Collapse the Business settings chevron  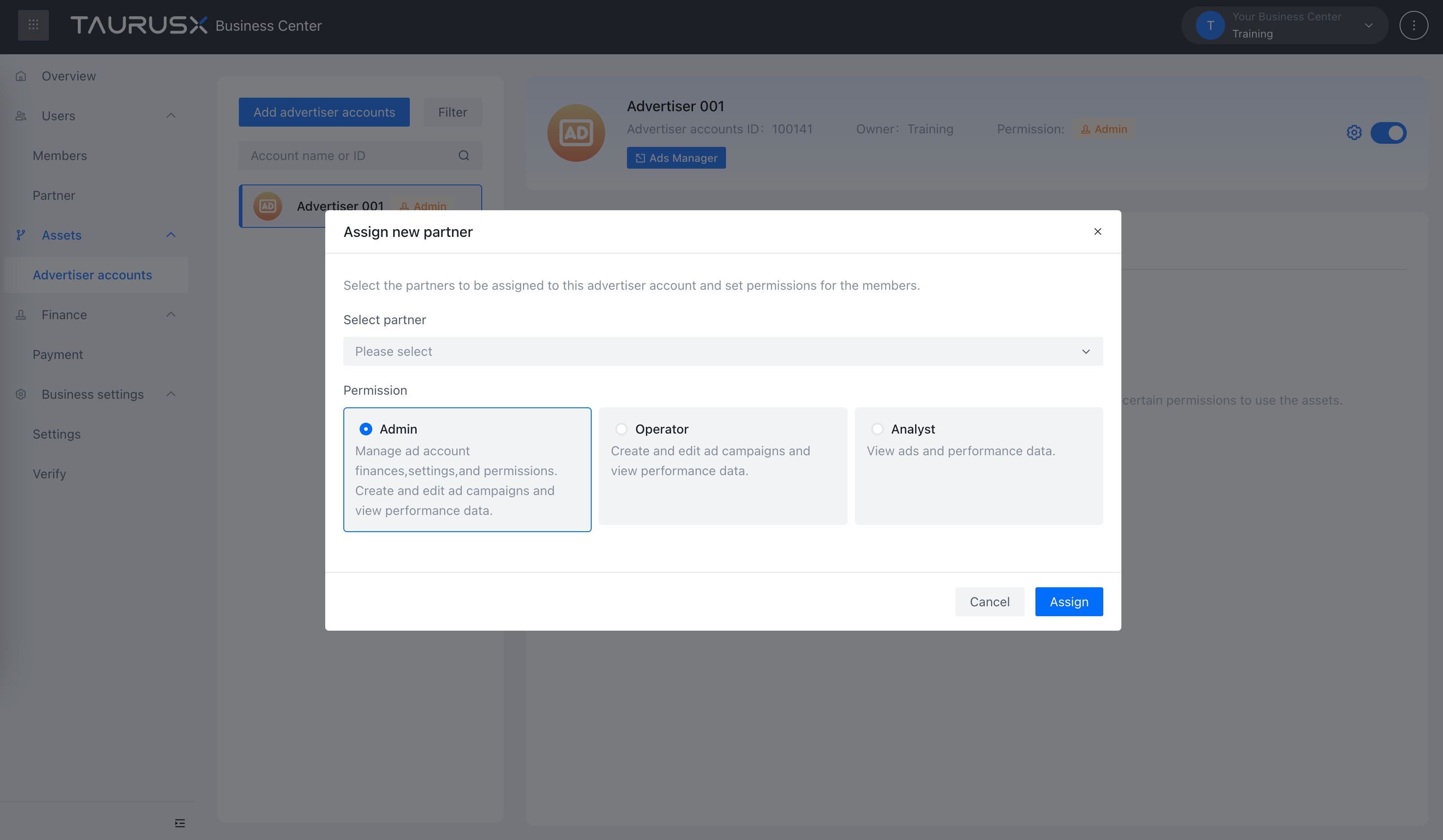(x=171, y=394)
